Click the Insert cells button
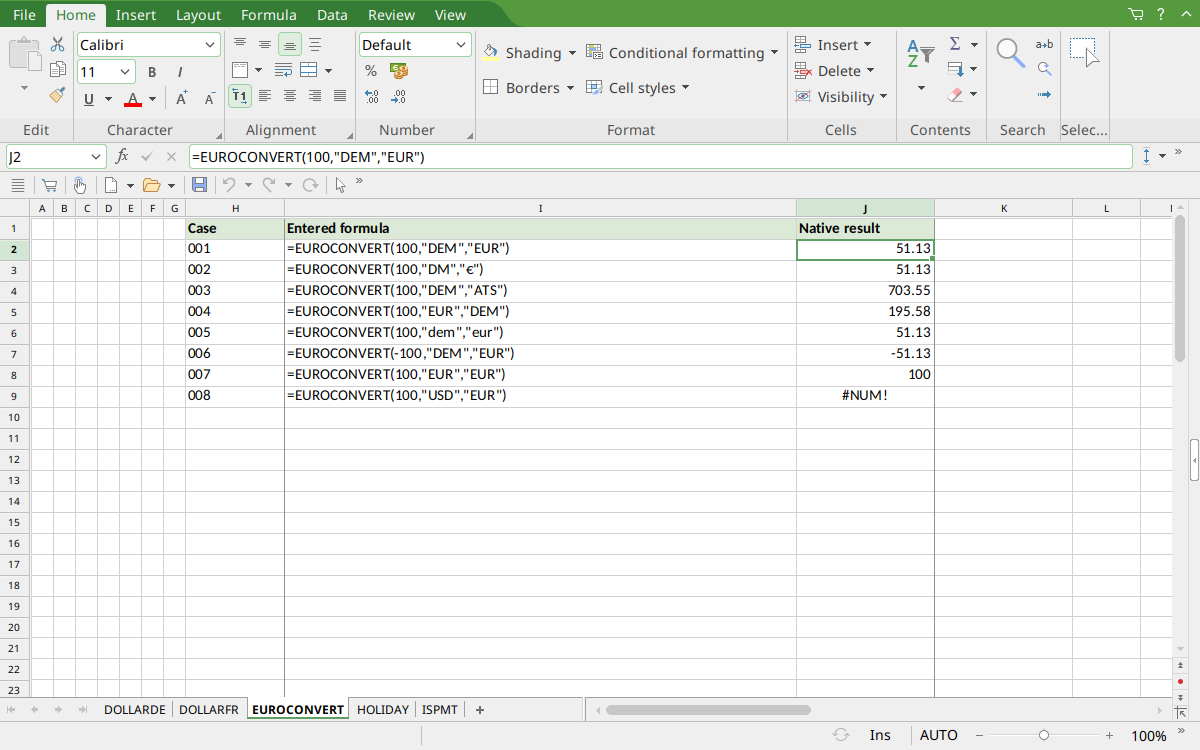 (x=834, y=45)
